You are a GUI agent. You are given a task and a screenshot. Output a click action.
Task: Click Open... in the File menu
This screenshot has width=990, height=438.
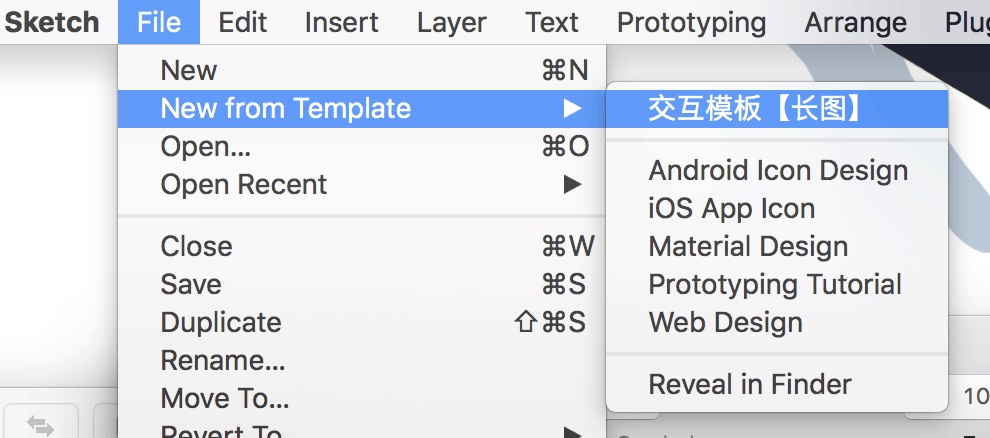coord(205,147)
